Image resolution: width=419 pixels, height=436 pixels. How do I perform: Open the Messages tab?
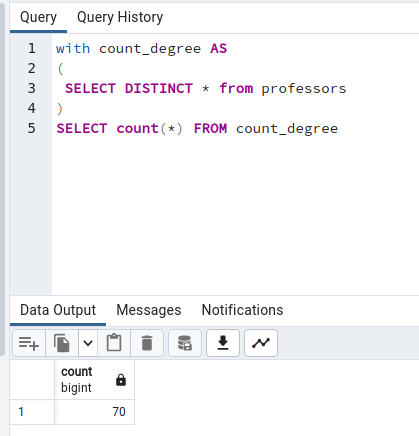tap(149, 310)
